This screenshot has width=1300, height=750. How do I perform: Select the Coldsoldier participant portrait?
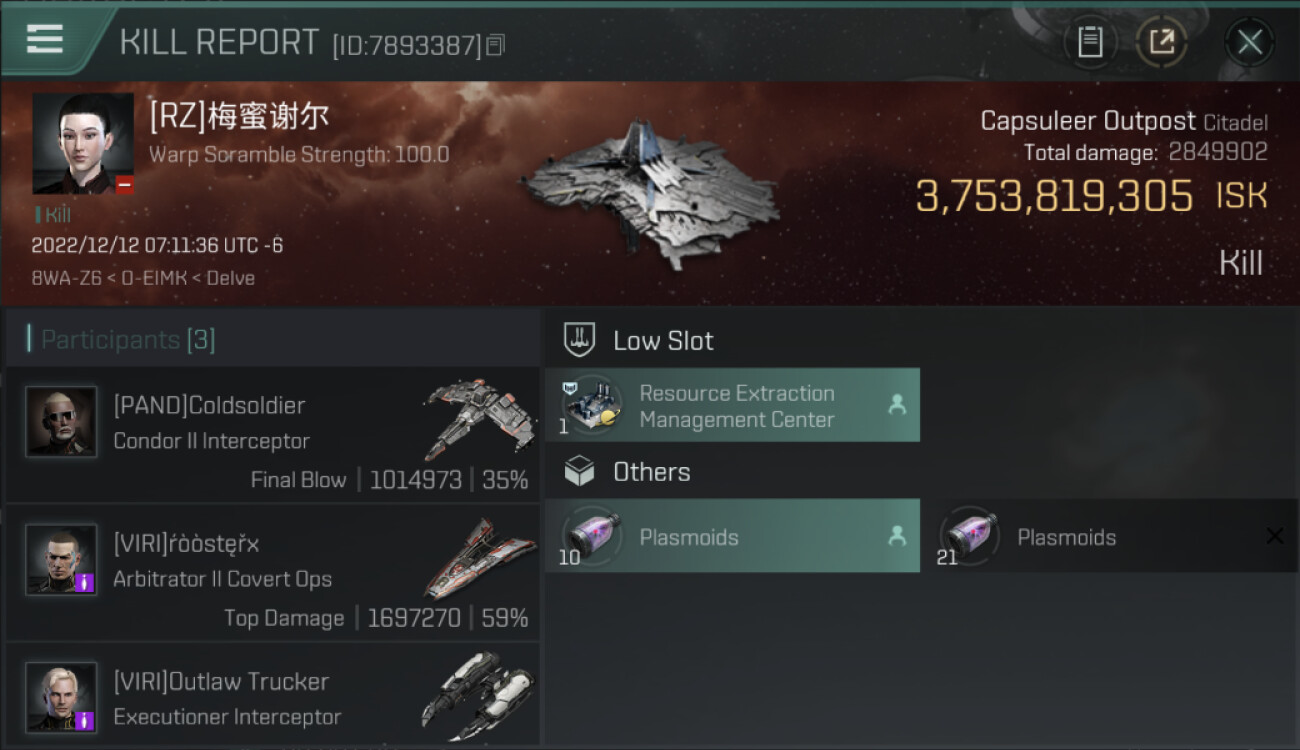61,422
